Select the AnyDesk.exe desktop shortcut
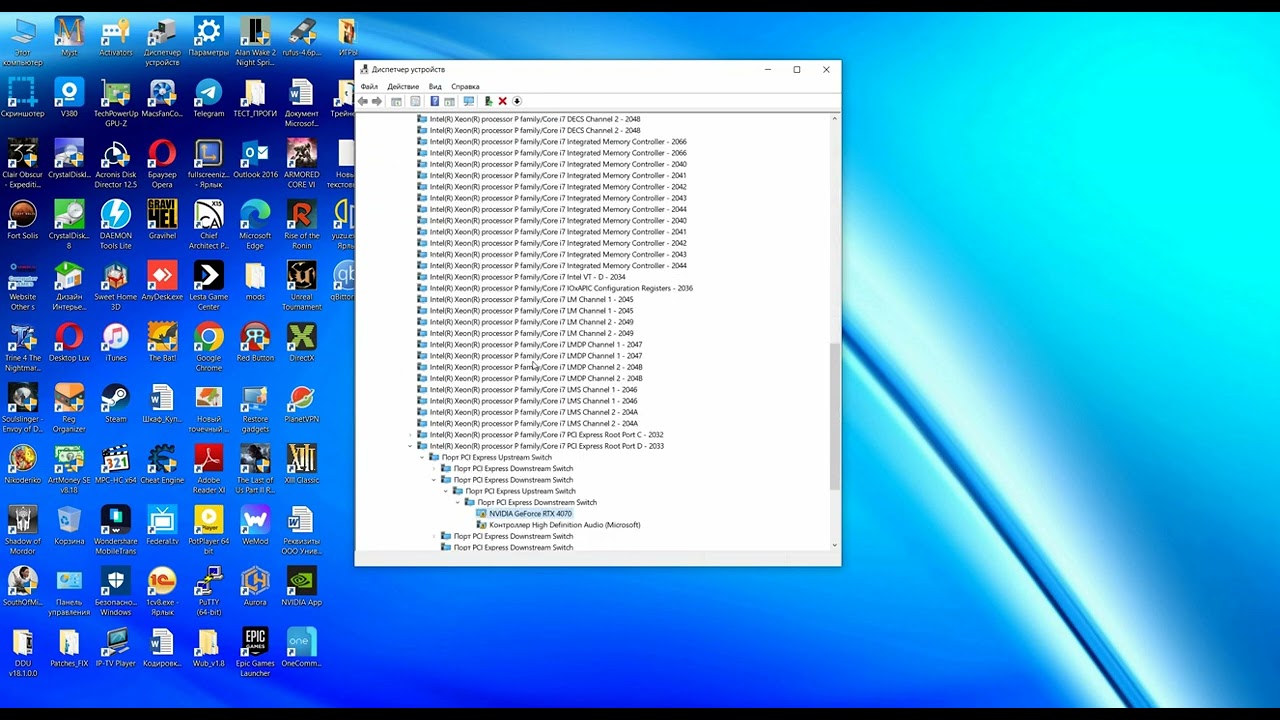This screenshot has width=1280, height=720. pyautogui.click(x=162, y=281)
